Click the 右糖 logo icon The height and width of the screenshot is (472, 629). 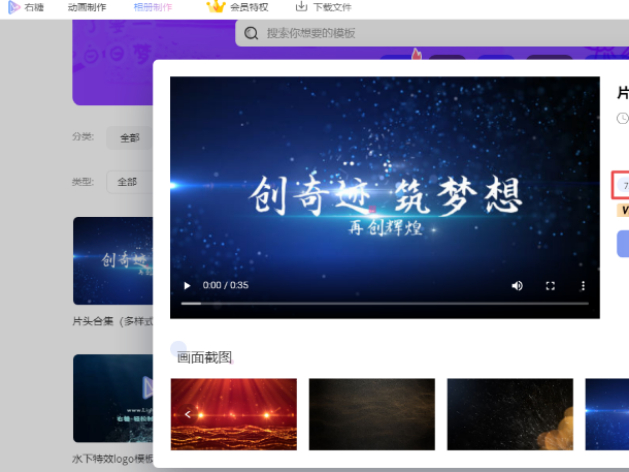[x=14, y=7]
